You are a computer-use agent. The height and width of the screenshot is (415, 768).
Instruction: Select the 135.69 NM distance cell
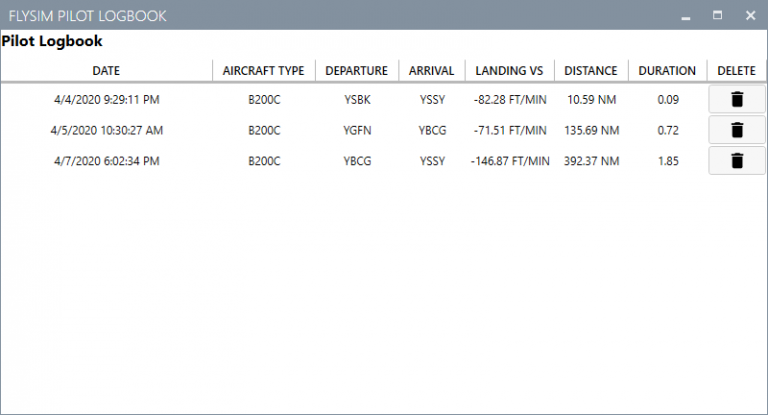click(x=592, y=130)
